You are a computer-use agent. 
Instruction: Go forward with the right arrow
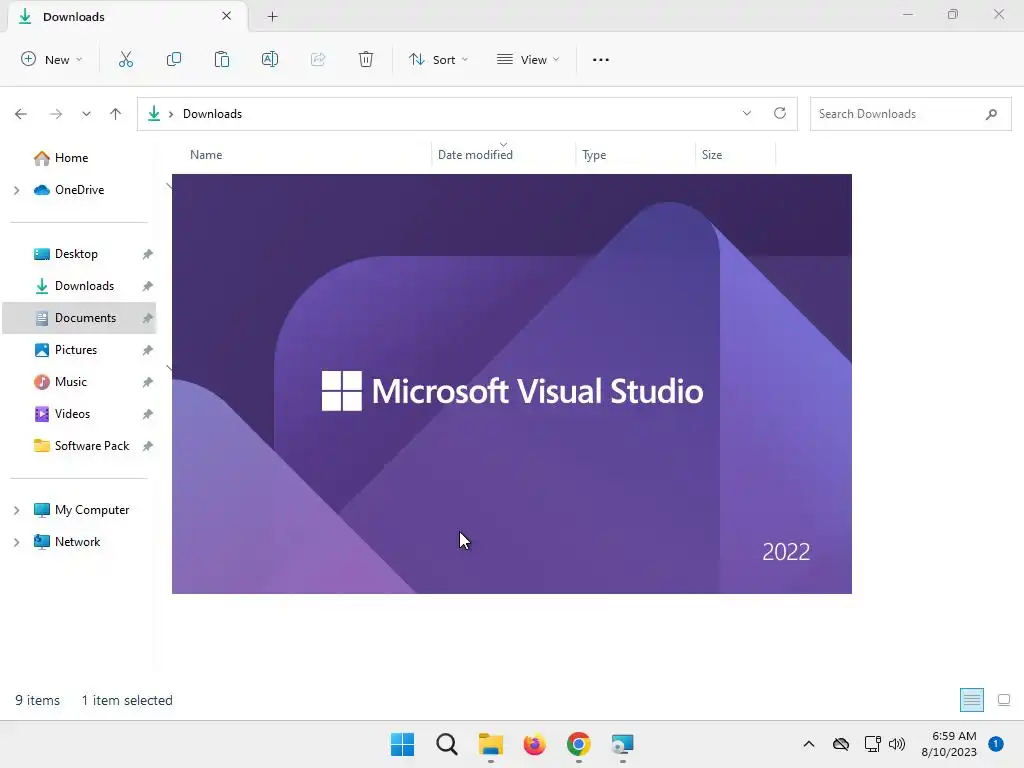(56, 114)
